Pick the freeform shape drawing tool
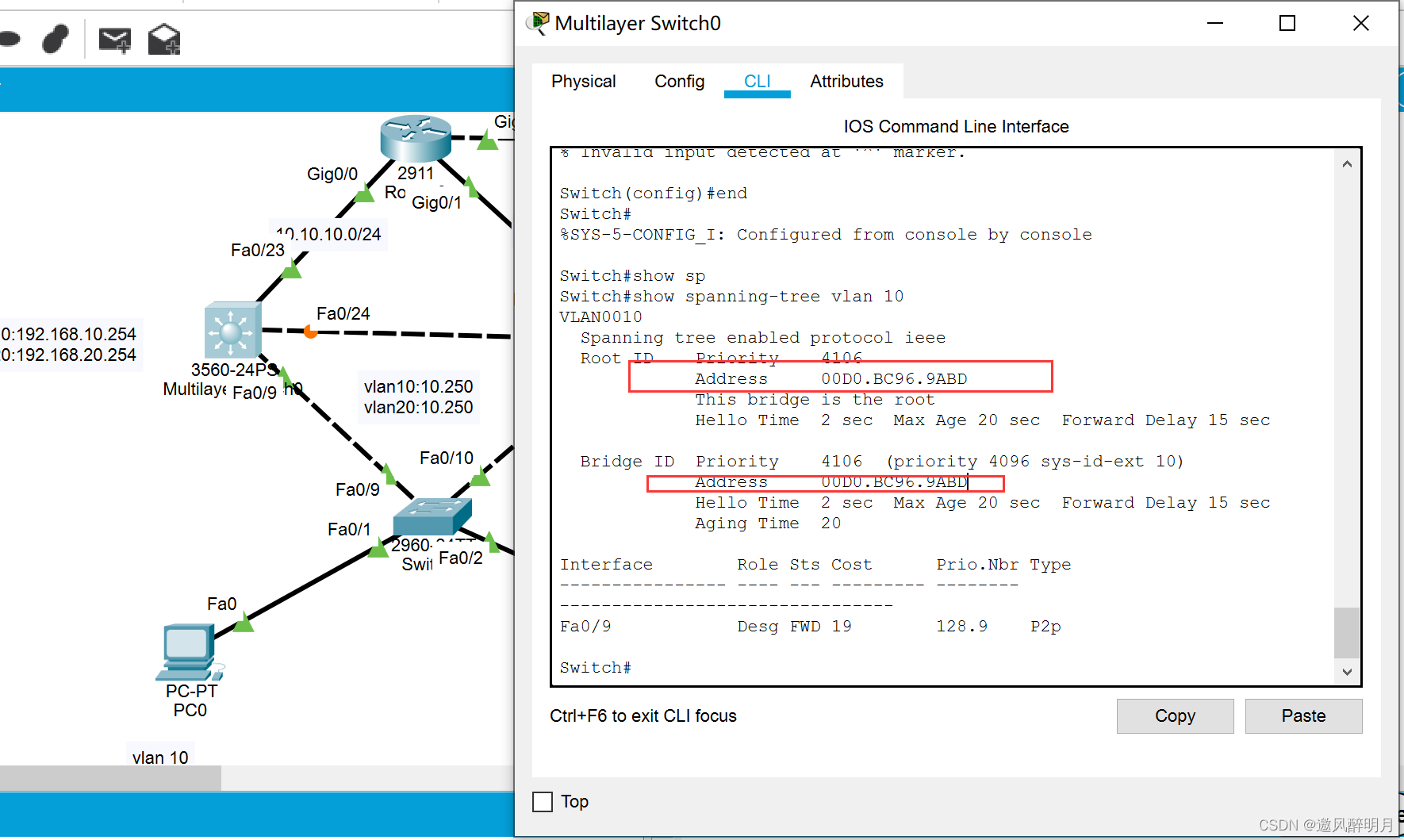1404x840 pixels. (x=55, y=38)
